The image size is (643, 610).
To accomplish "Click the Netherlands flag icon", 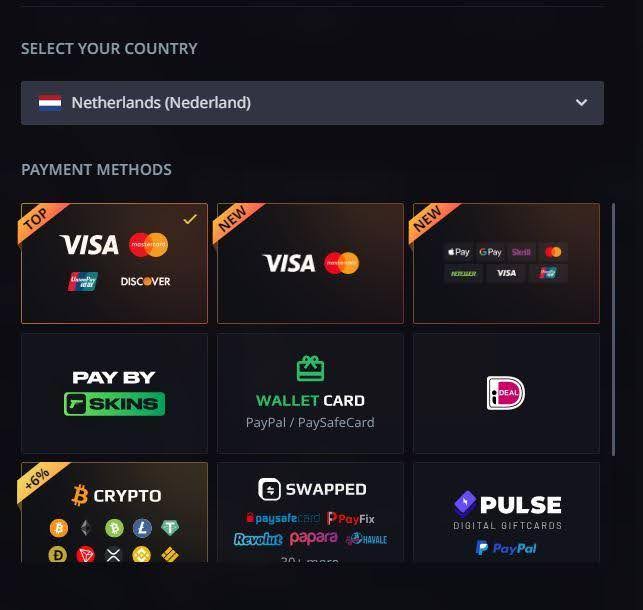I will pyautogui.click(x=50, y=103).
